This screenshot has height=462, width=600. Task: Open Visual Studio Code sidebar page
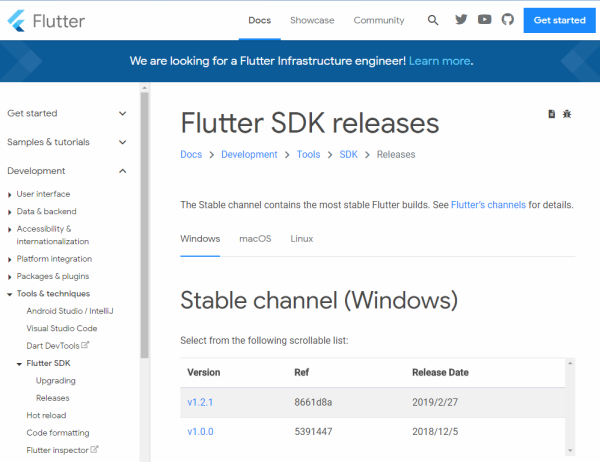(x=62, y=328)
